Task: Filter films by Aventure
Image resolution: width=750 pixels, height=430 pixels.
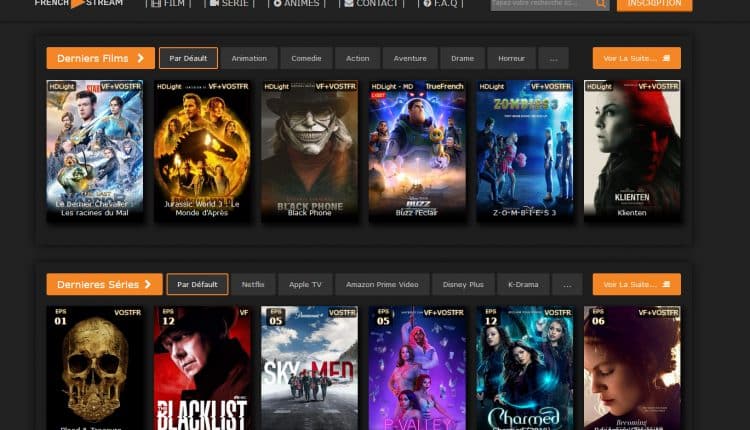Action: [410, 58]
